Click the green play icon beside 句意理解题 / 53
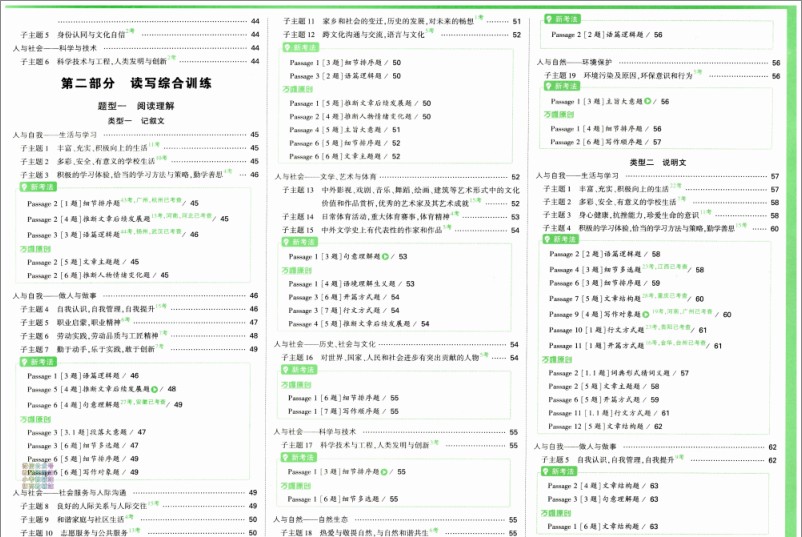The width and height of the screenshot is (802, 537). [385, 256]
